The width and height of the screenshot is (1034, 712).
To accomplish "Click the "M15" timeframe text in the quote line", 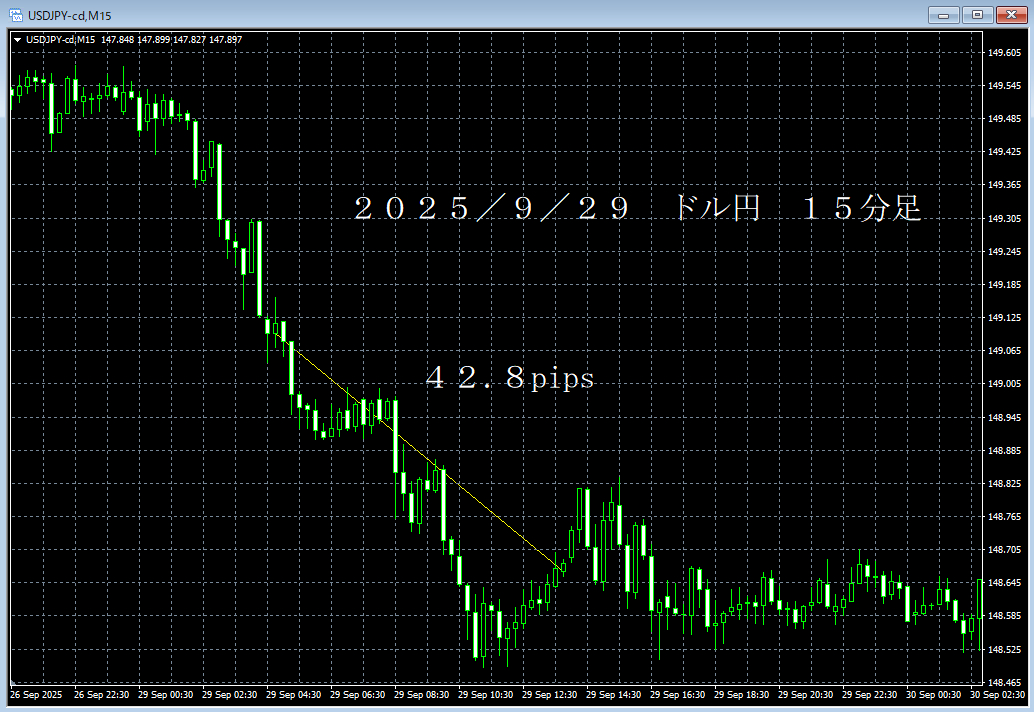I will (x=85, y=38).
